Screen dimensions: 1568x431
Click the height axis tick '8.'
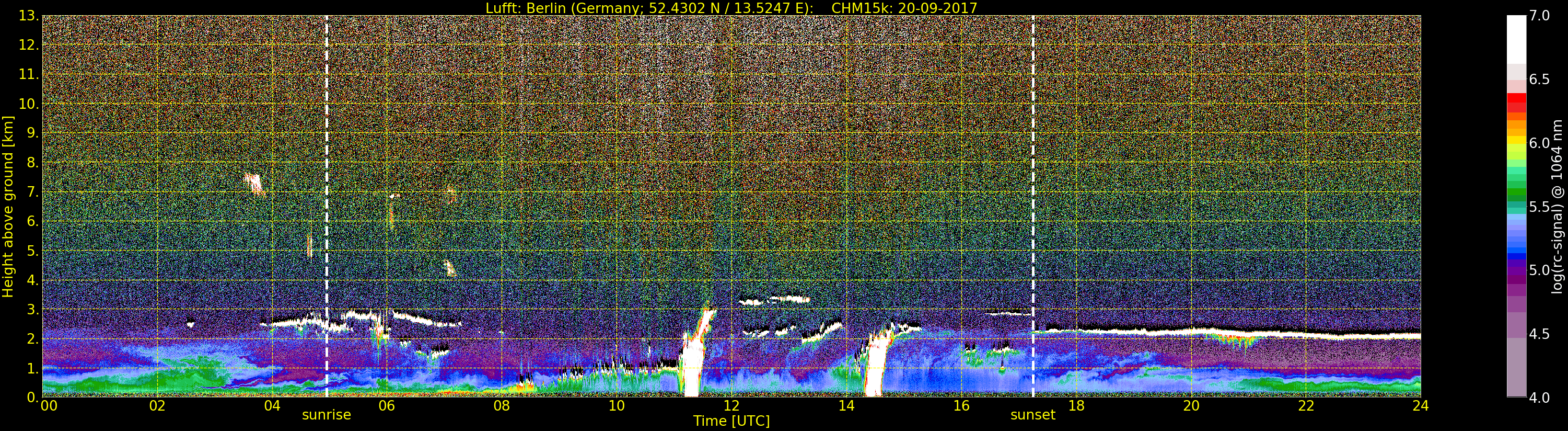click(x=32, y=163)
